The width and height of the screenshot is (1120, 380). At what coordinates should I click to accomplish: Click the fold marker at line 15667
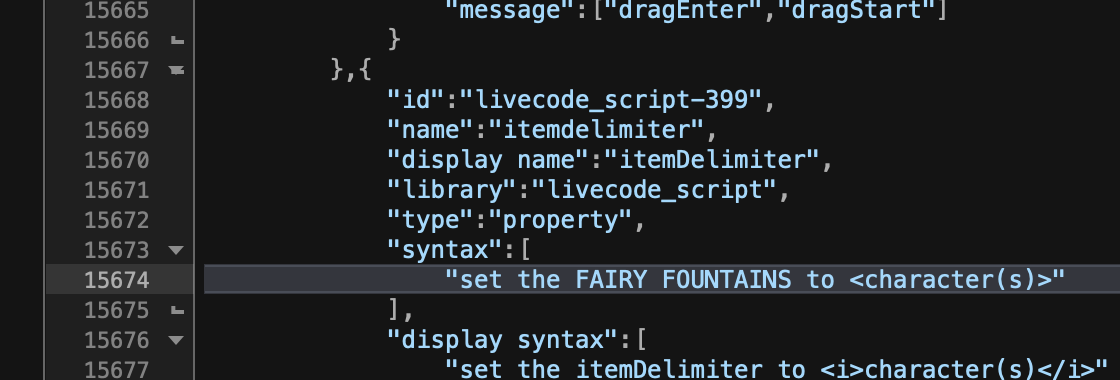176,70
